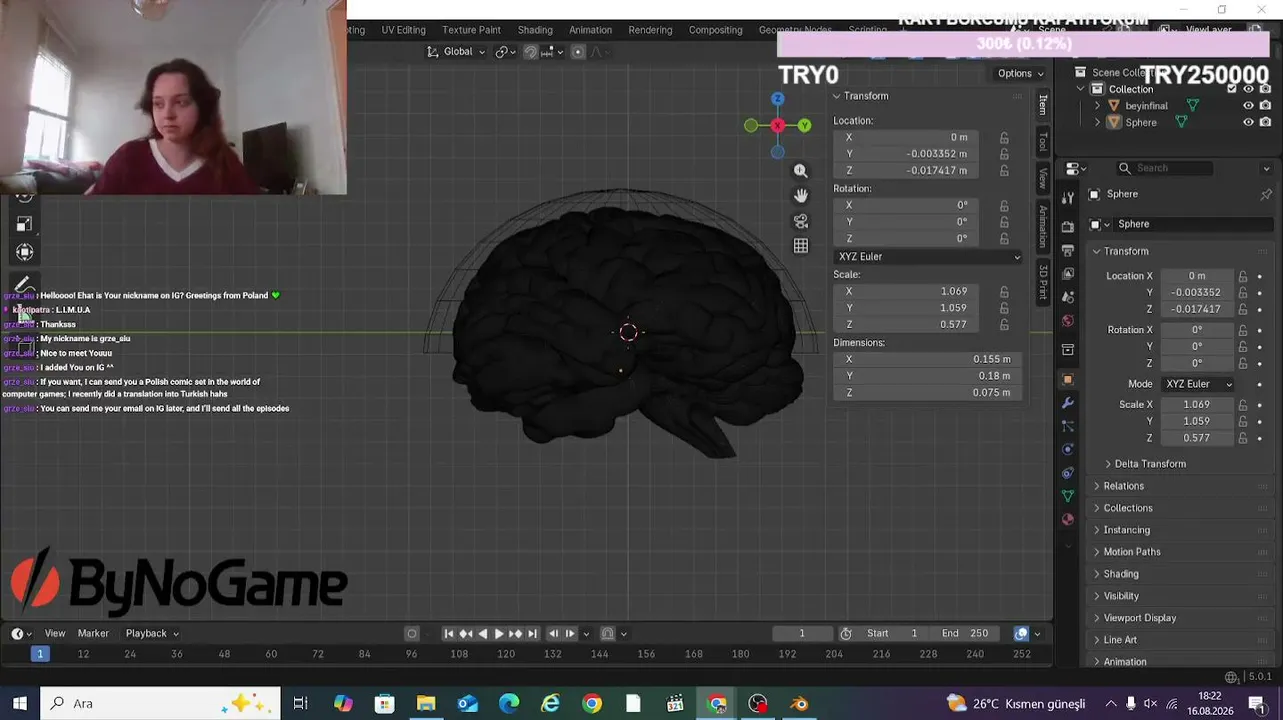Image resolution: width=1283 pixels, height=720 pixels.
Task: Open the Physics properties tab icon
Action: (x=1068, y=449)
